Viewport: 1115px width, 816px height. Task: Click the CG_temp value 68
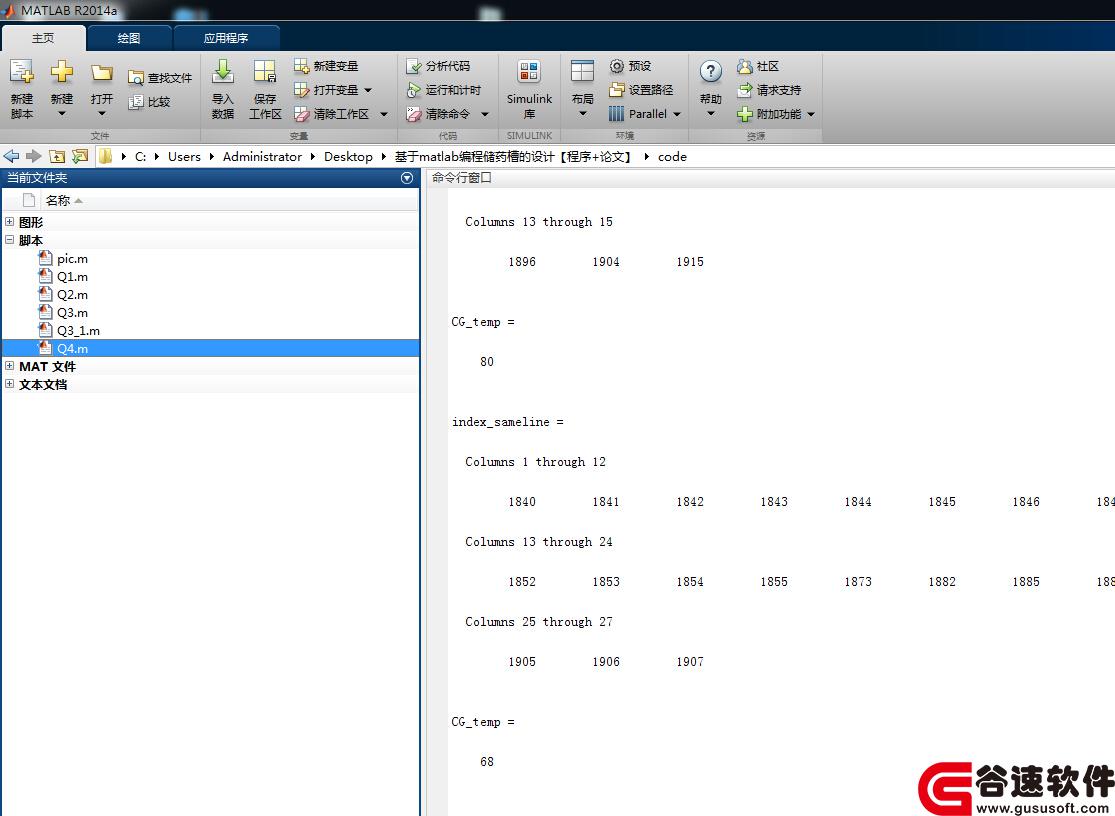[487, 761]
